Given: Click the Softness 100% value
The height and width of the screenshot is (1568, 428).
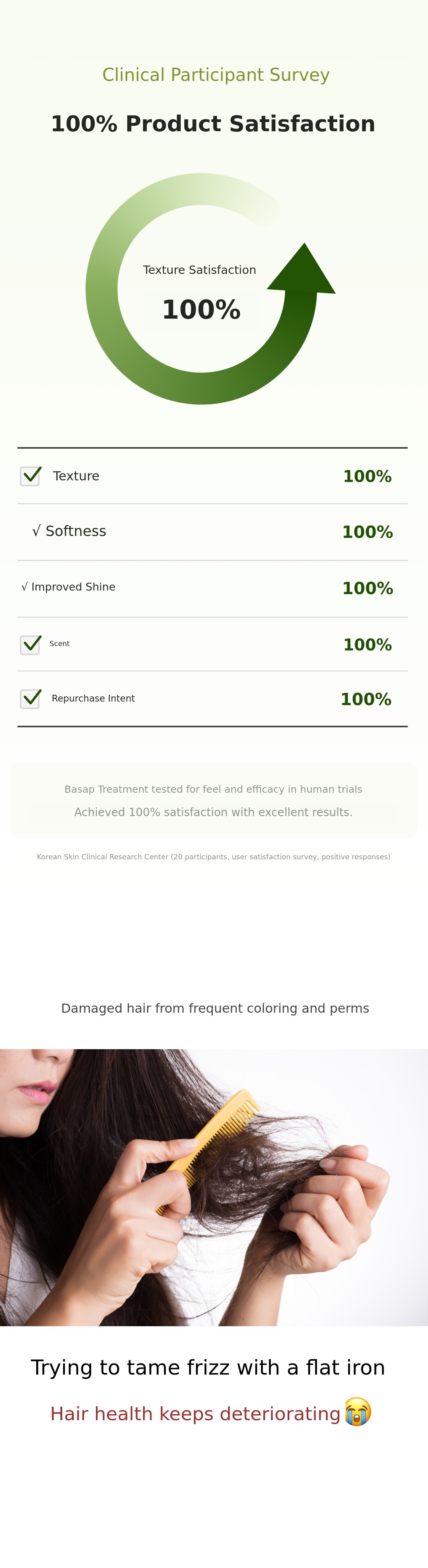Looking at the screenshot, I should (367, 532).
